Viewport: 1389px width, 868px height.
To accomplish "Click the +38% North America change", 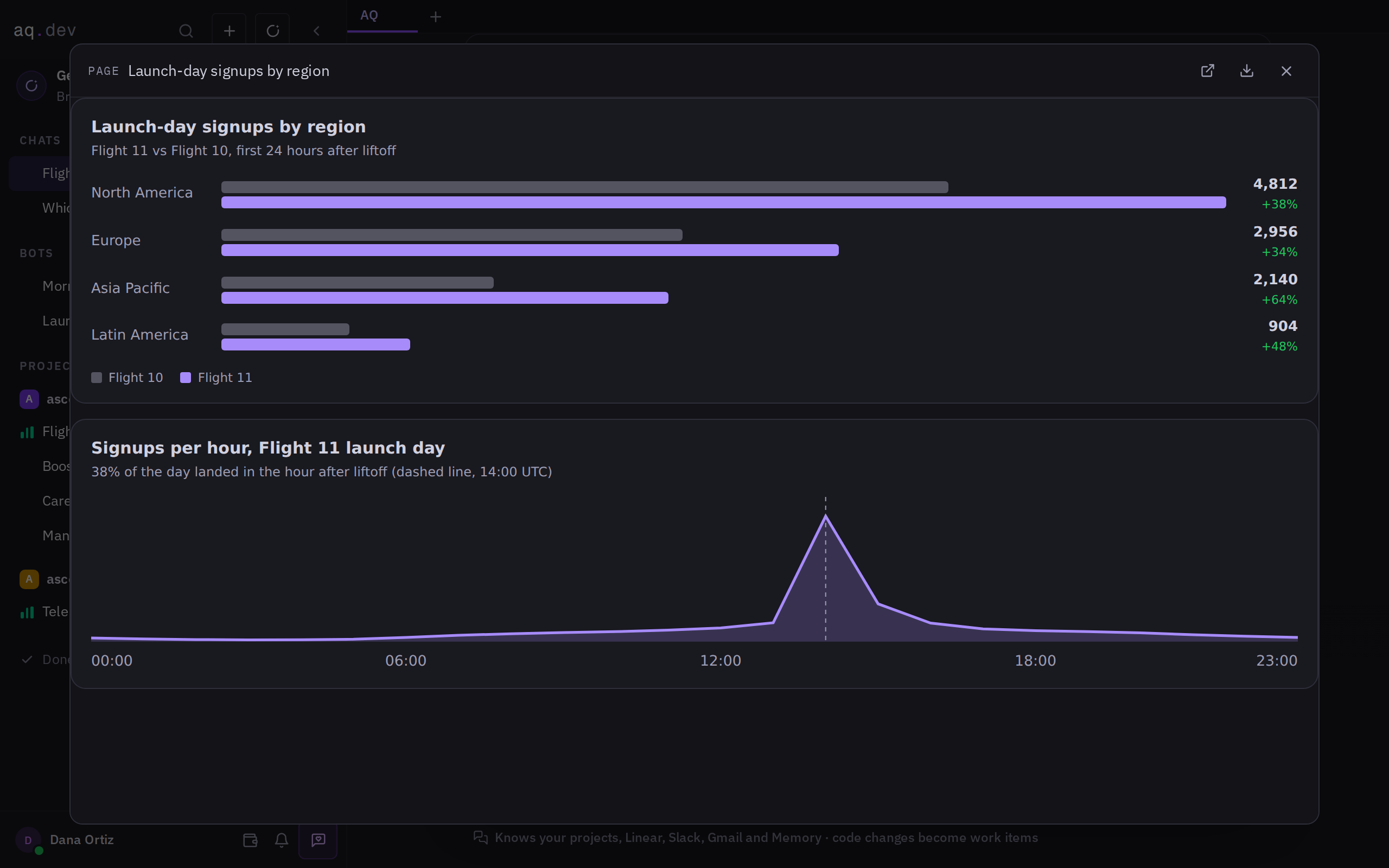I will tap(1279, 205).
